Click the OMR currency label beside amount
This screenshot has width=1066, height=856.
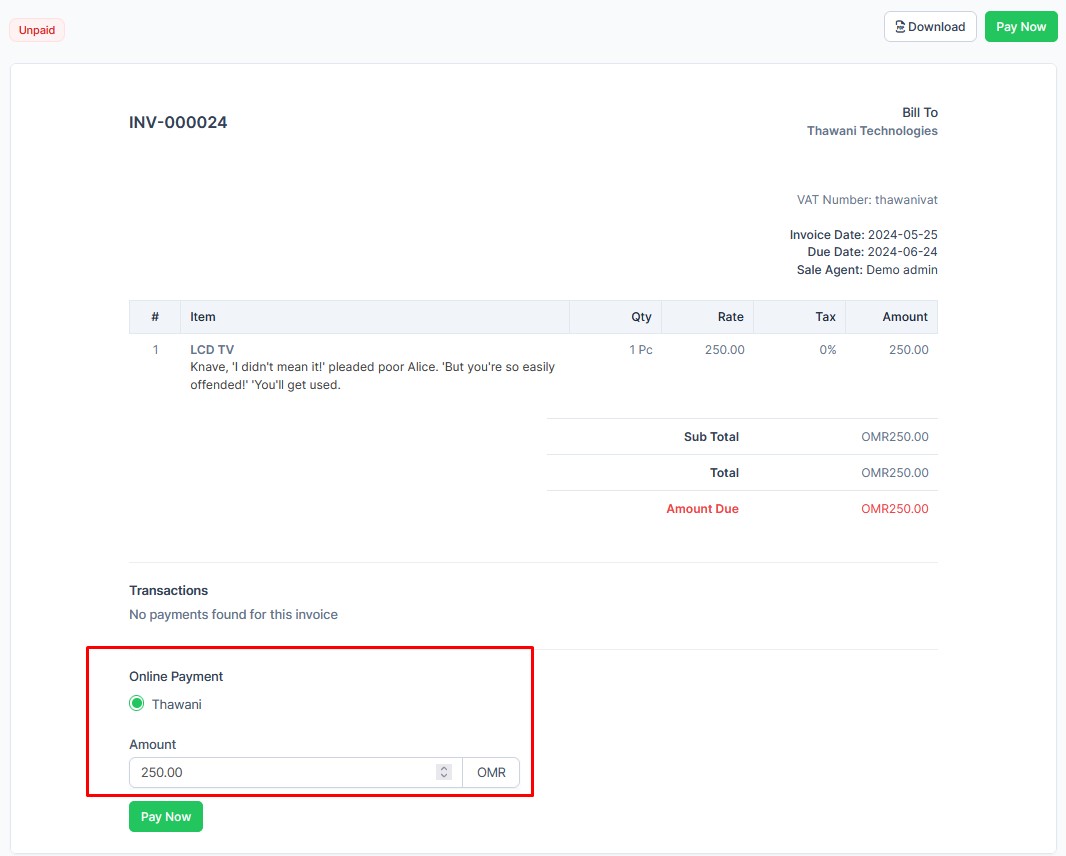tap(491, 772)
